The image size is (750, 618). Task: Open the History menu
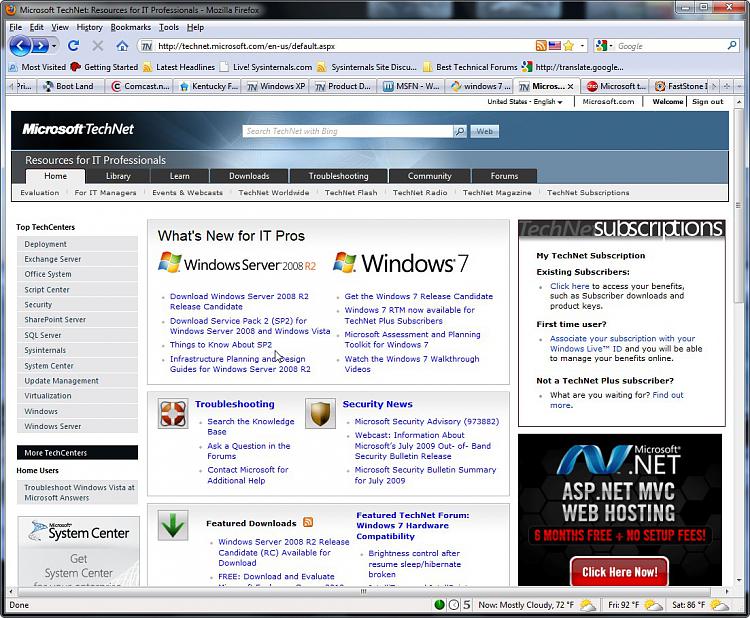(89, 27)
